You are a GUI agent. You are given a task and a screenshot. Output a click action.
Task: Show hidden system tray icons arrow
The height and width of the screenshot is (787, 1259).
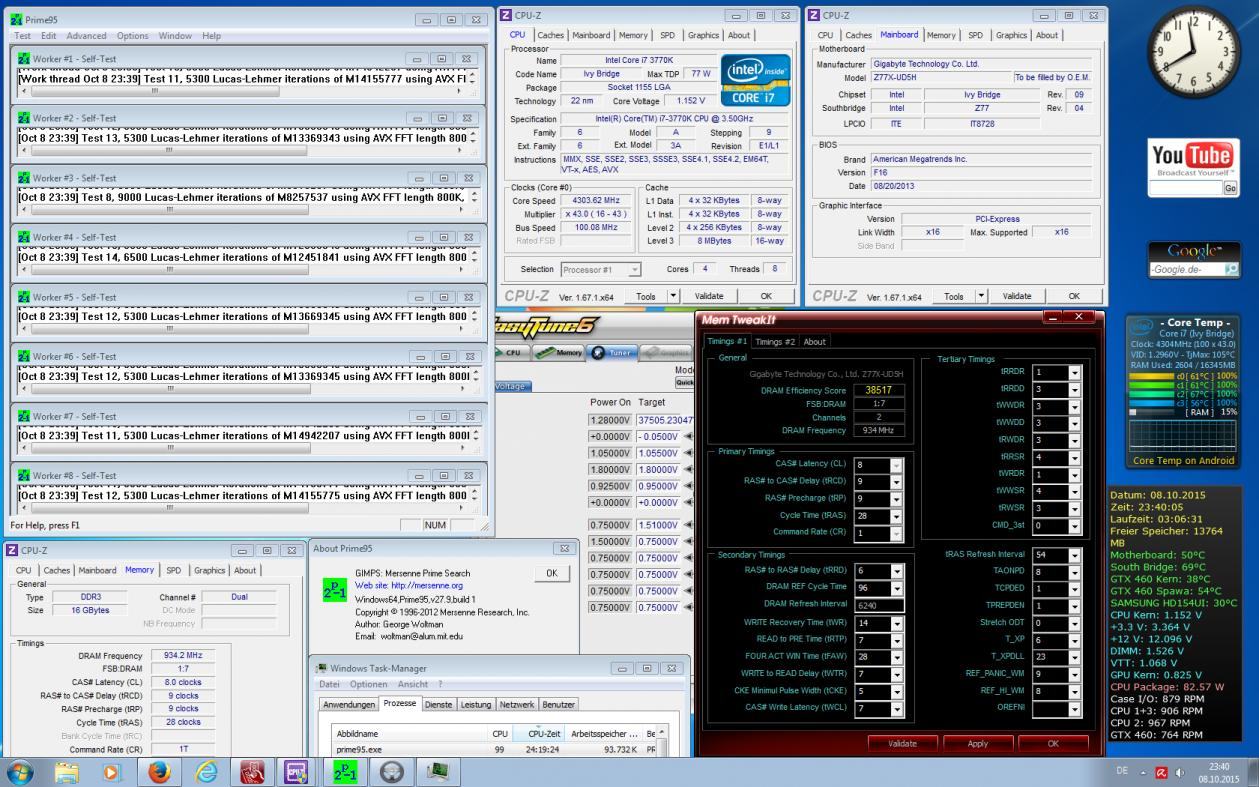pyautogui.click(x=1143, y=772)
